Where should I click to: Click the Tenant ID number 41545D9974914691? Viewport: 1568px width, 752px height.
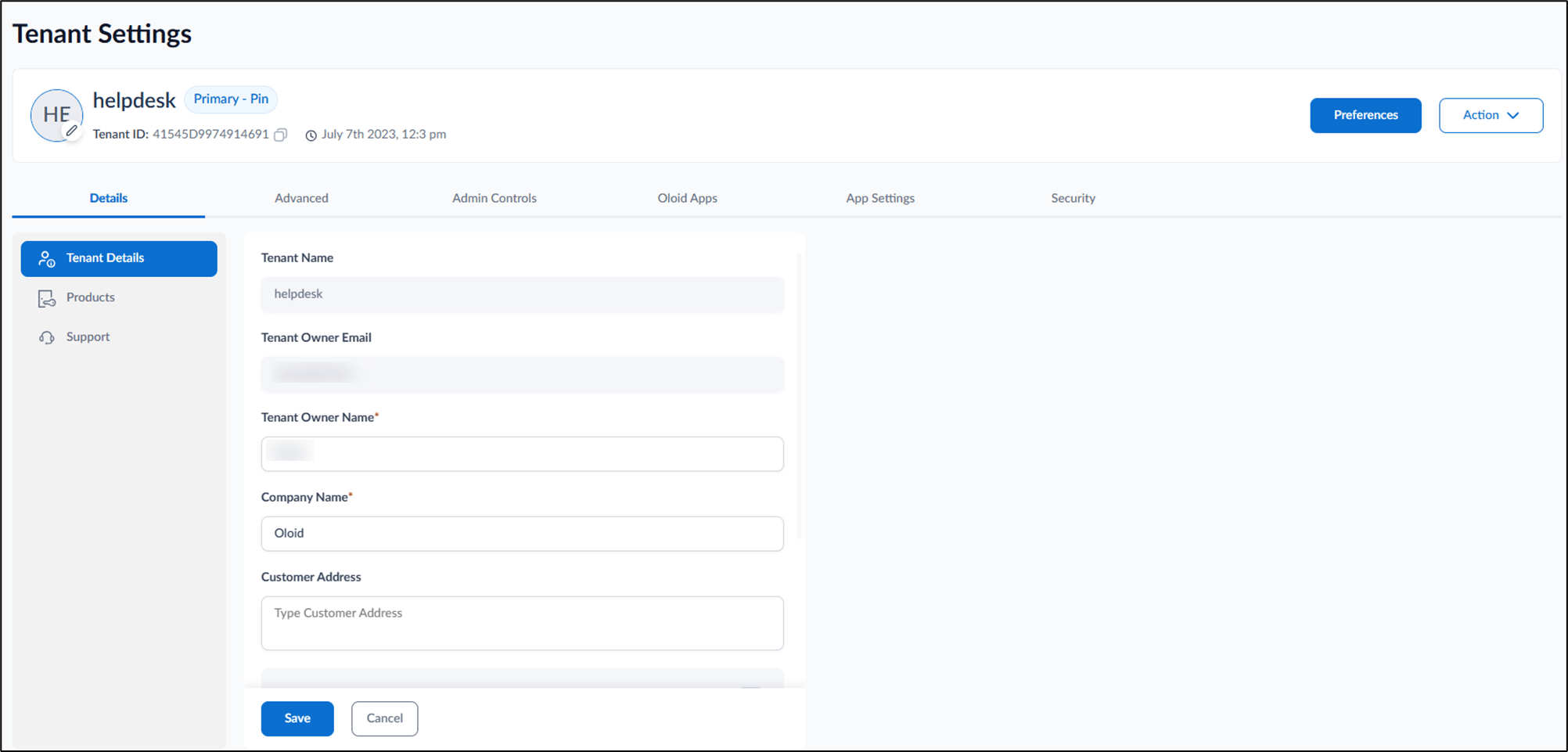coord(210,135)
